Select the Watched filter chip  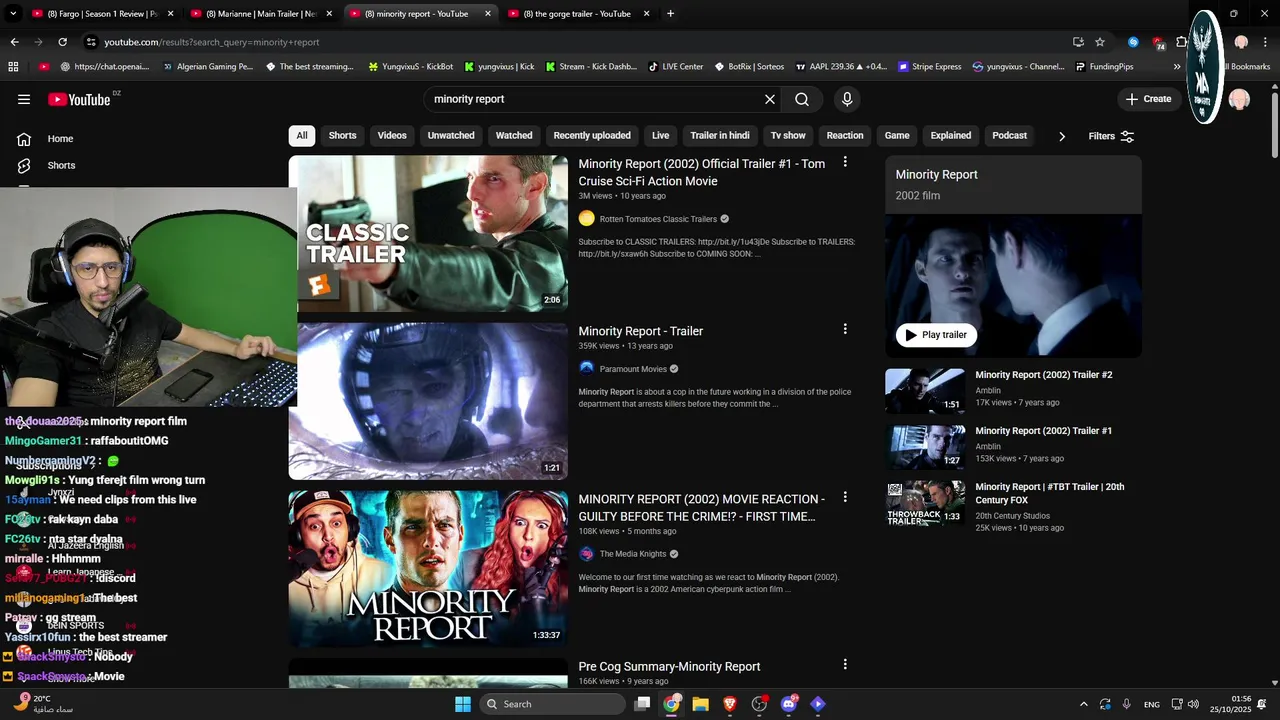tap(514, 136)
